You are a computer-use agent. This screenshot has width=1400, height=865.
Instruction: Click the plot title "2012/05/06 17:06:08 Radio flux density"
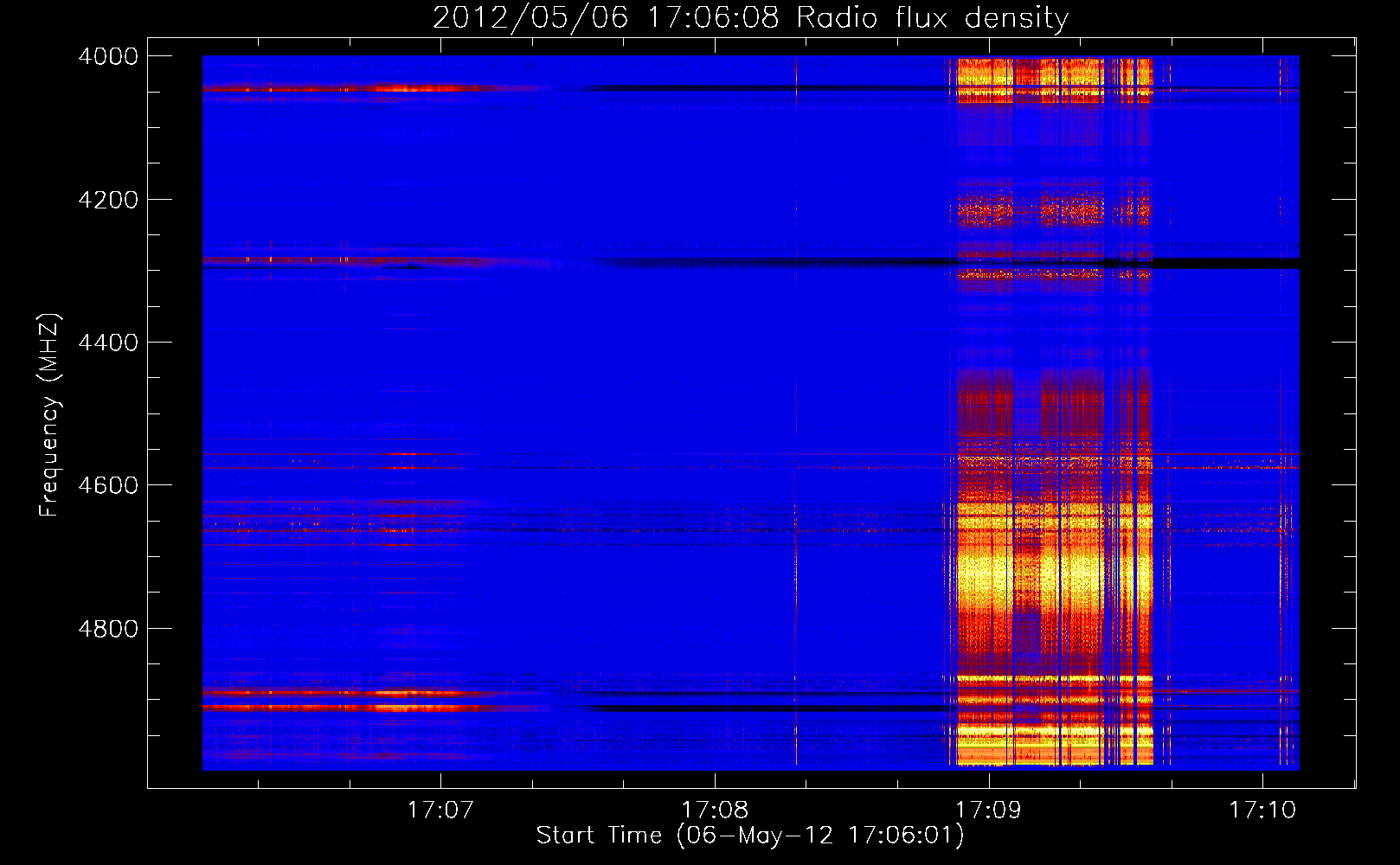pyautogui.click(x=750, y=17)
